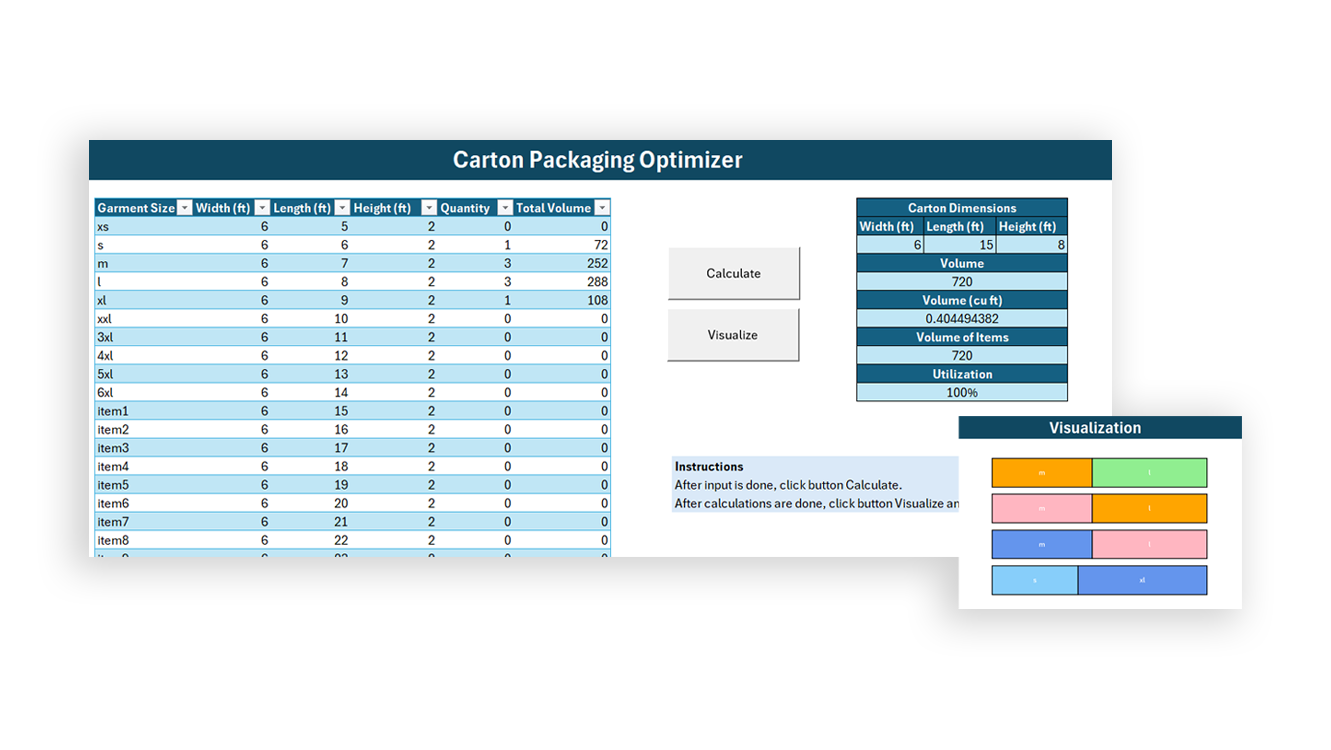Select the 100% Utilization cell
Screen dimensions: 1331x750
962,392
